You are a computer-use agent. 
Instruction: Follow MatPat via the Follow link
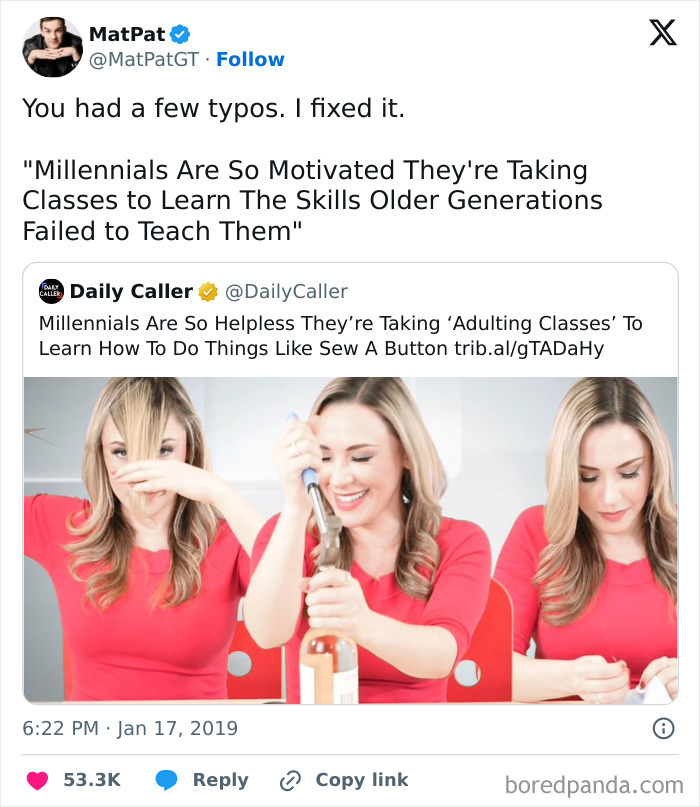250,60
